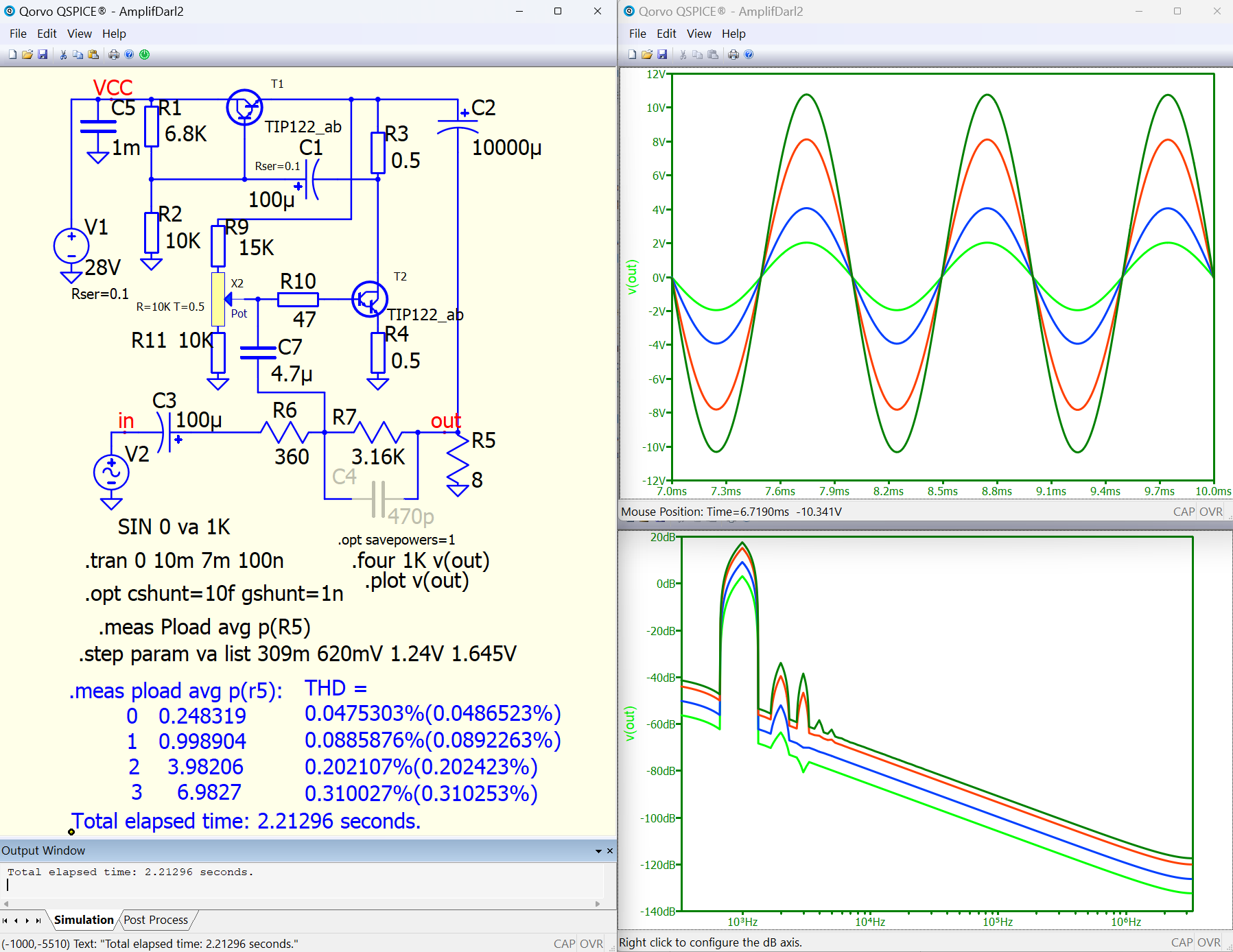Click the .step param va list directive
The width and height of the screenshot is (1233, 952).
[x=297, y=654]
